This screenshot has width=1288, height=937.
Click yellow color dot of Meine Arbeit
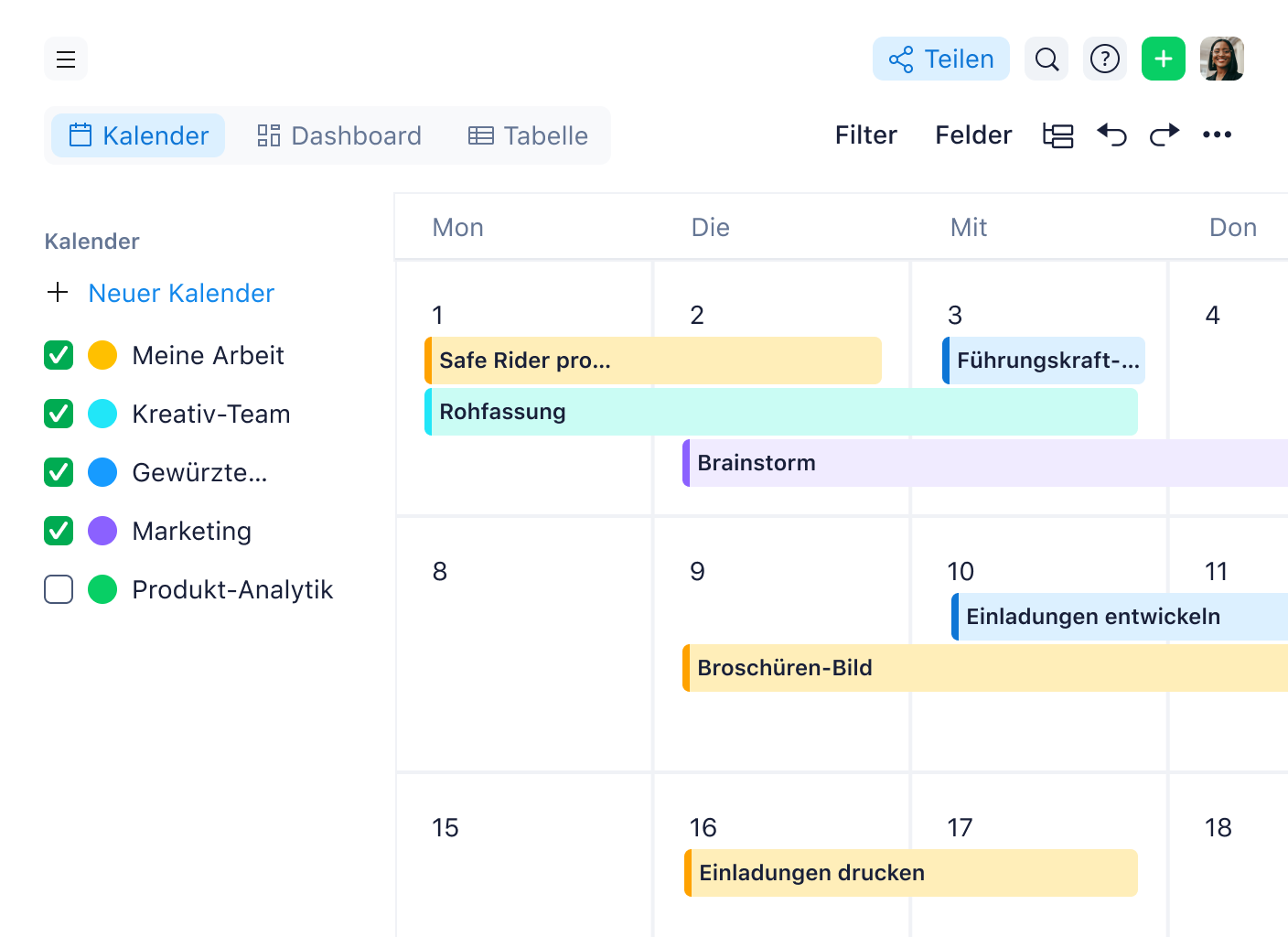[102, 355]
